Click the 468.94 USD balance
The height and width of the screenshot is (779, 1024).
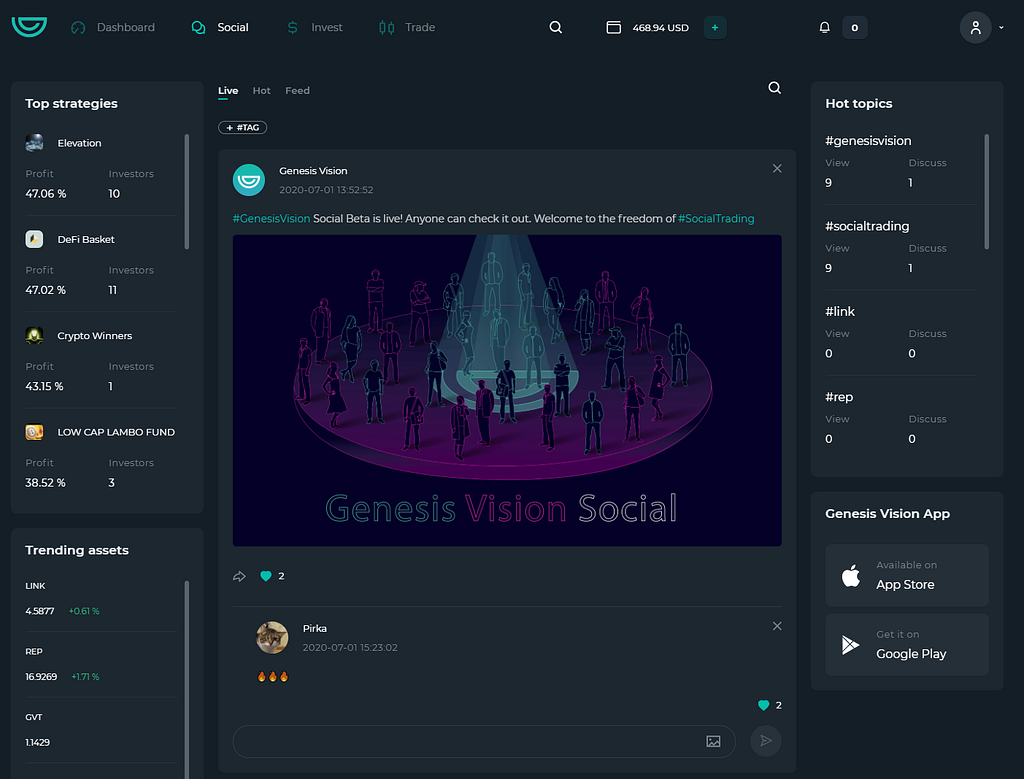(660, 27)
